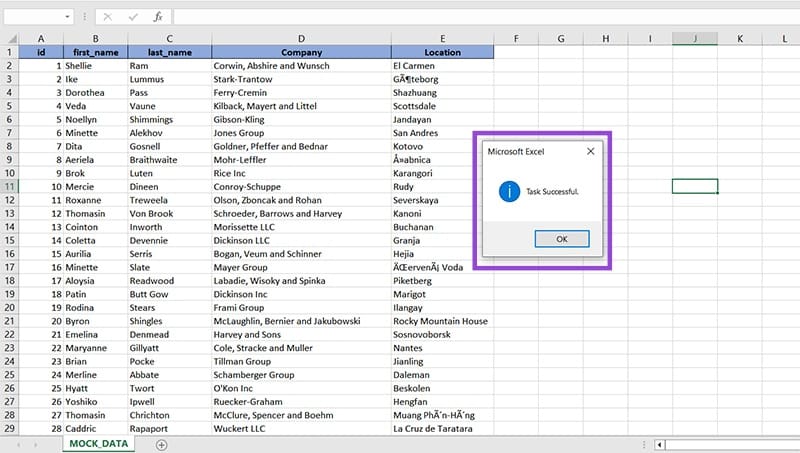800x453 pixels.
Task: Click the horizontal scrollbar track
Action: coord(730,444)
